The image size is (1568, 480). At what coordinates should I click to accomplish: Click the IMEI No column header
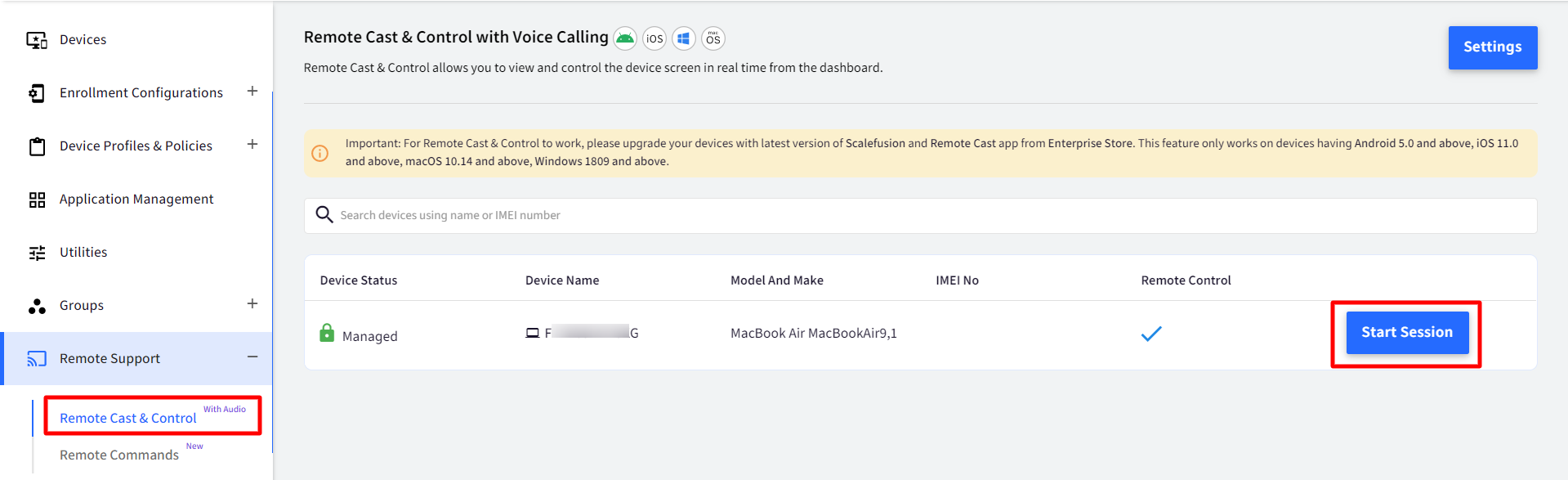957,280
